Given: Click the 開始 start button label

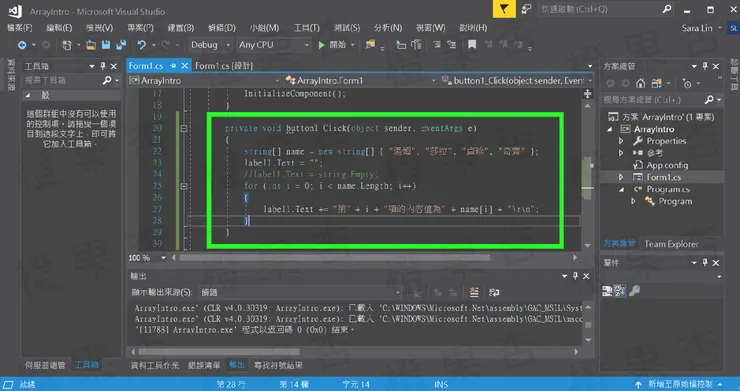Looking at the screenshot, I should (337, 45).
